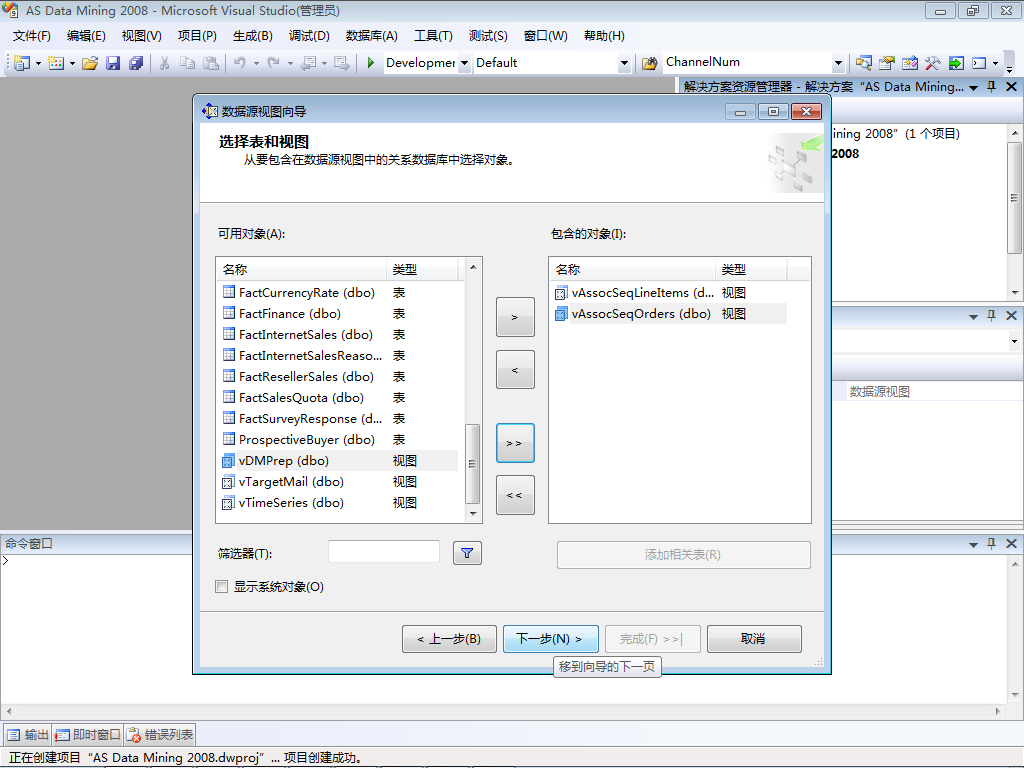
Task: Select FactInternetSales (dbo) table row
Action: (x=340, y=334)
